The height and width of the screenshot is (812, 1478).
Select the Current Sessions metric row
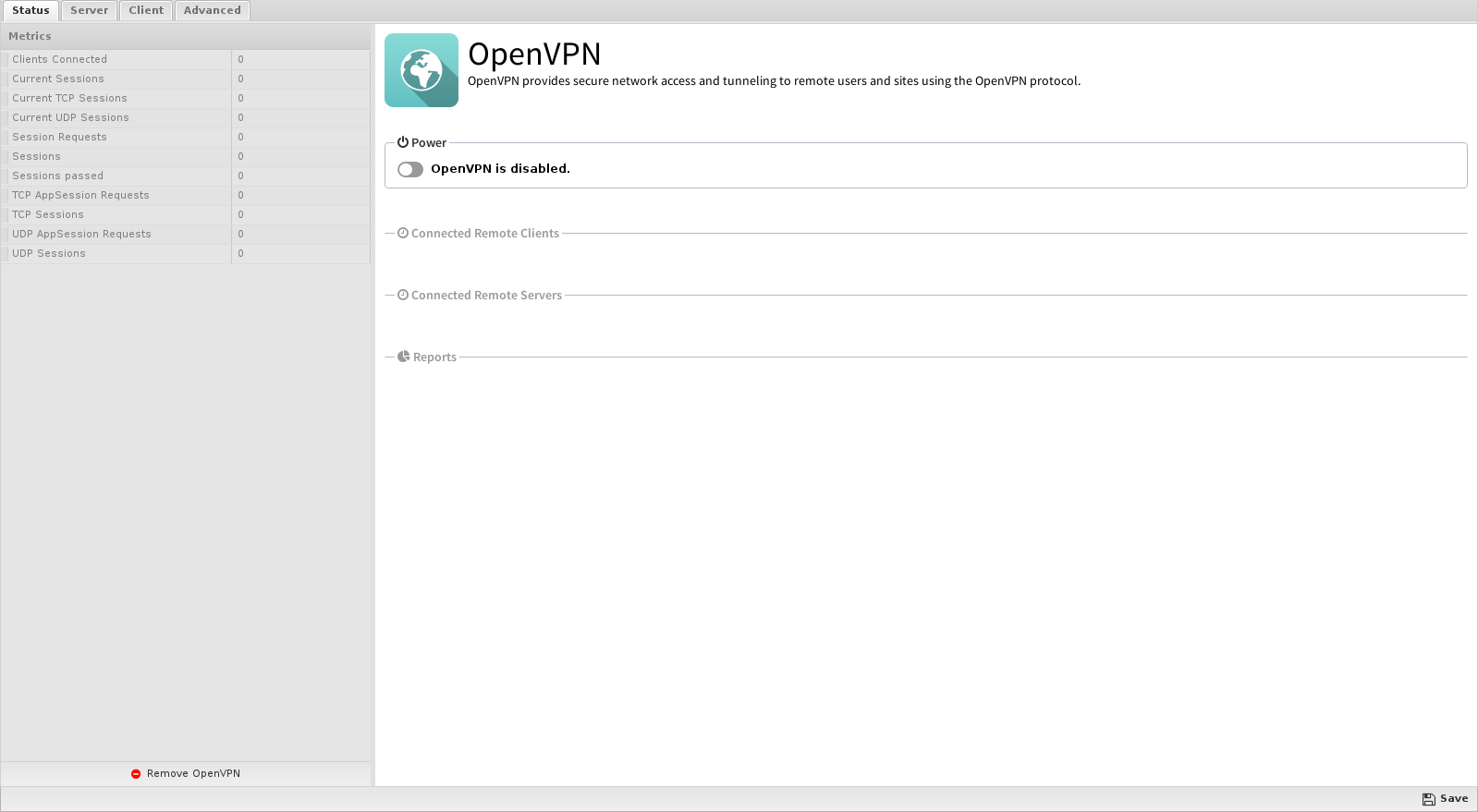point(186,79)
